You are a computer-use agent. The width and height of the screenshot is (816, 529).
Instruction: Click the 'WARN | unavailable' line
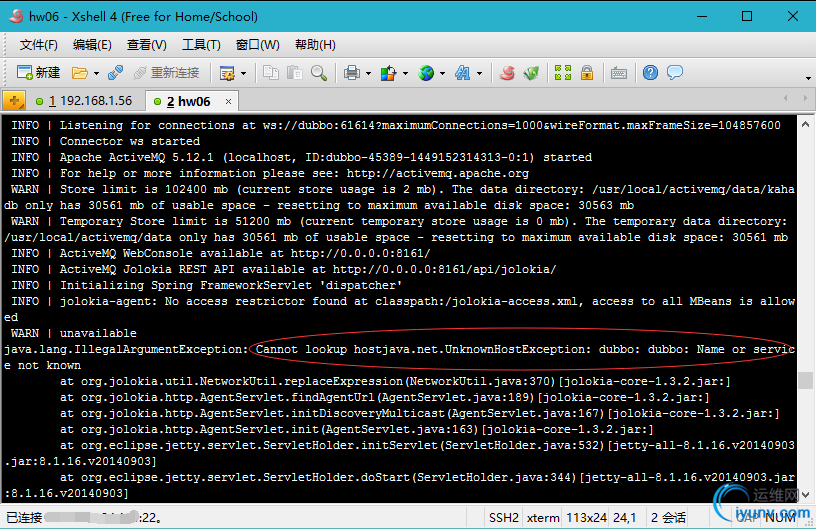(x=73, y=333)
